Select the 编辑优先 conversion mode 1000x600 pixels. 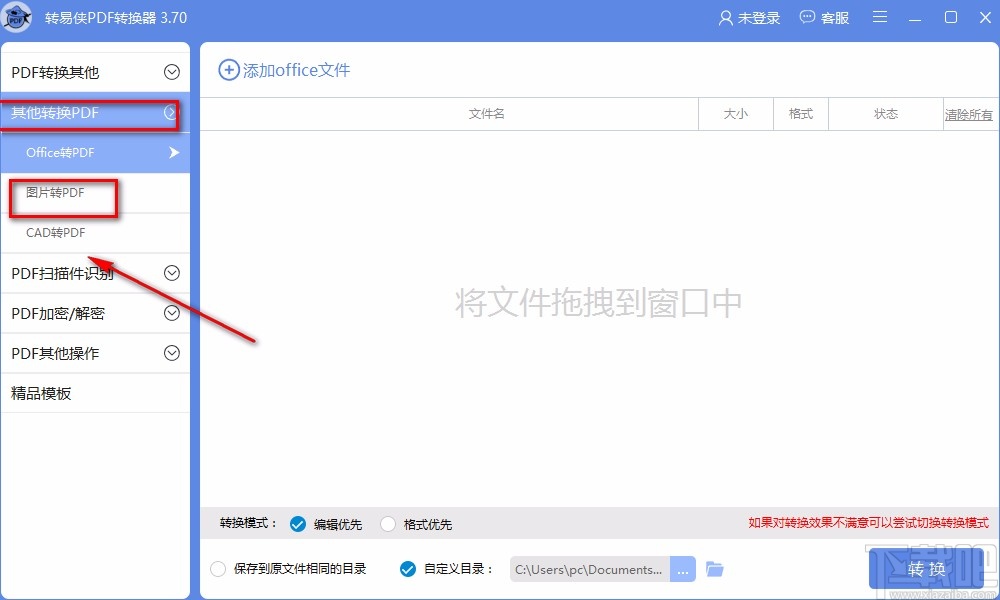tap(298, 523)
